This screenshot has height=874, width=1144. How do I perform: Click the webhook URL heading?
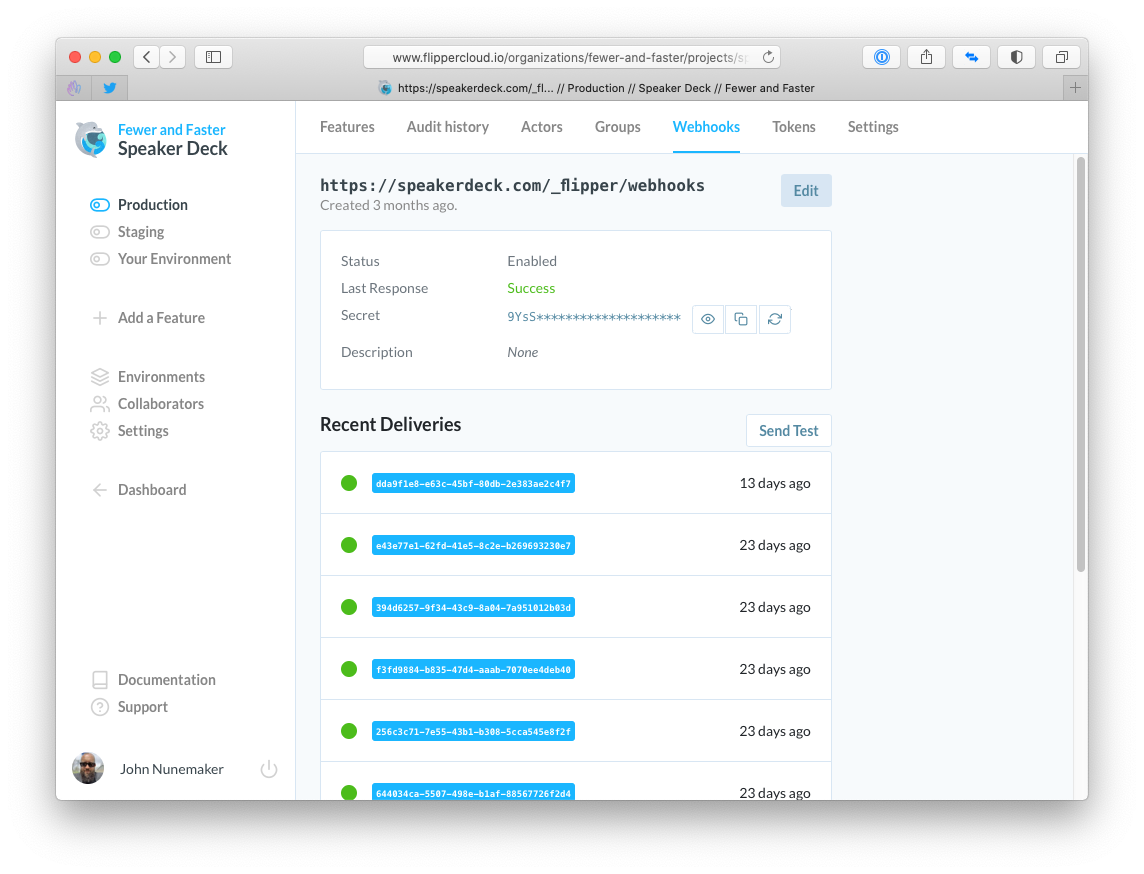point(512,185)
